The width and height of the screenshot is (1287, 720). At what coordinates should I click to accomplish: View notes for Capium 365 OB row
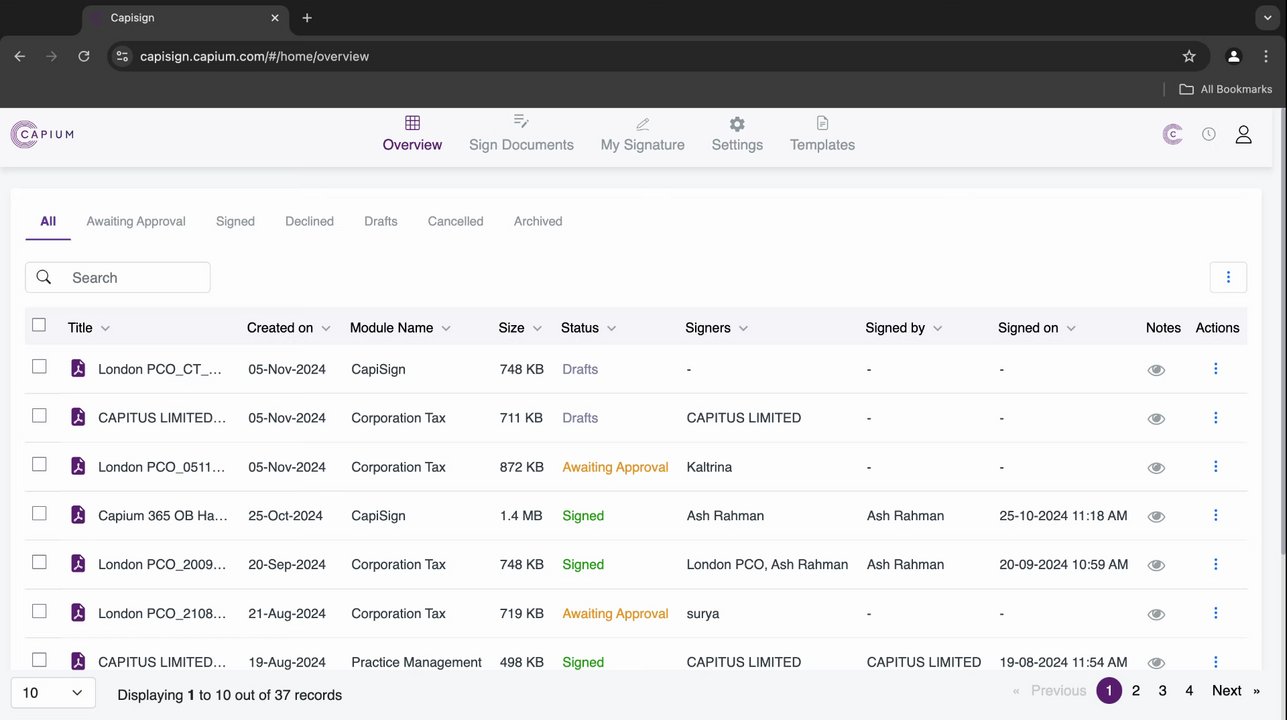click(x=1156, y=516)
